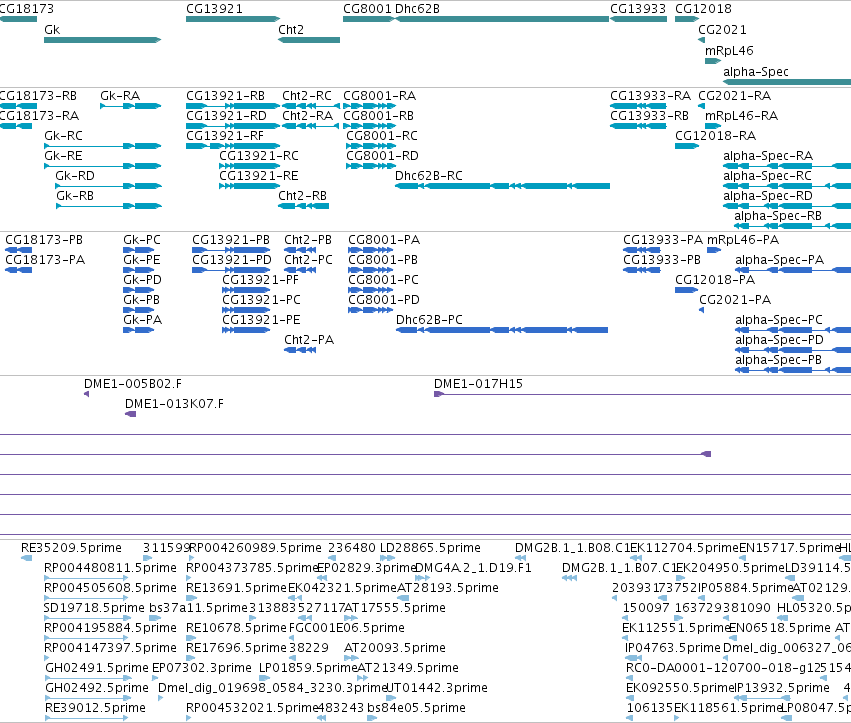Open BAC end DME1-013K07.F

click(174, 404)
